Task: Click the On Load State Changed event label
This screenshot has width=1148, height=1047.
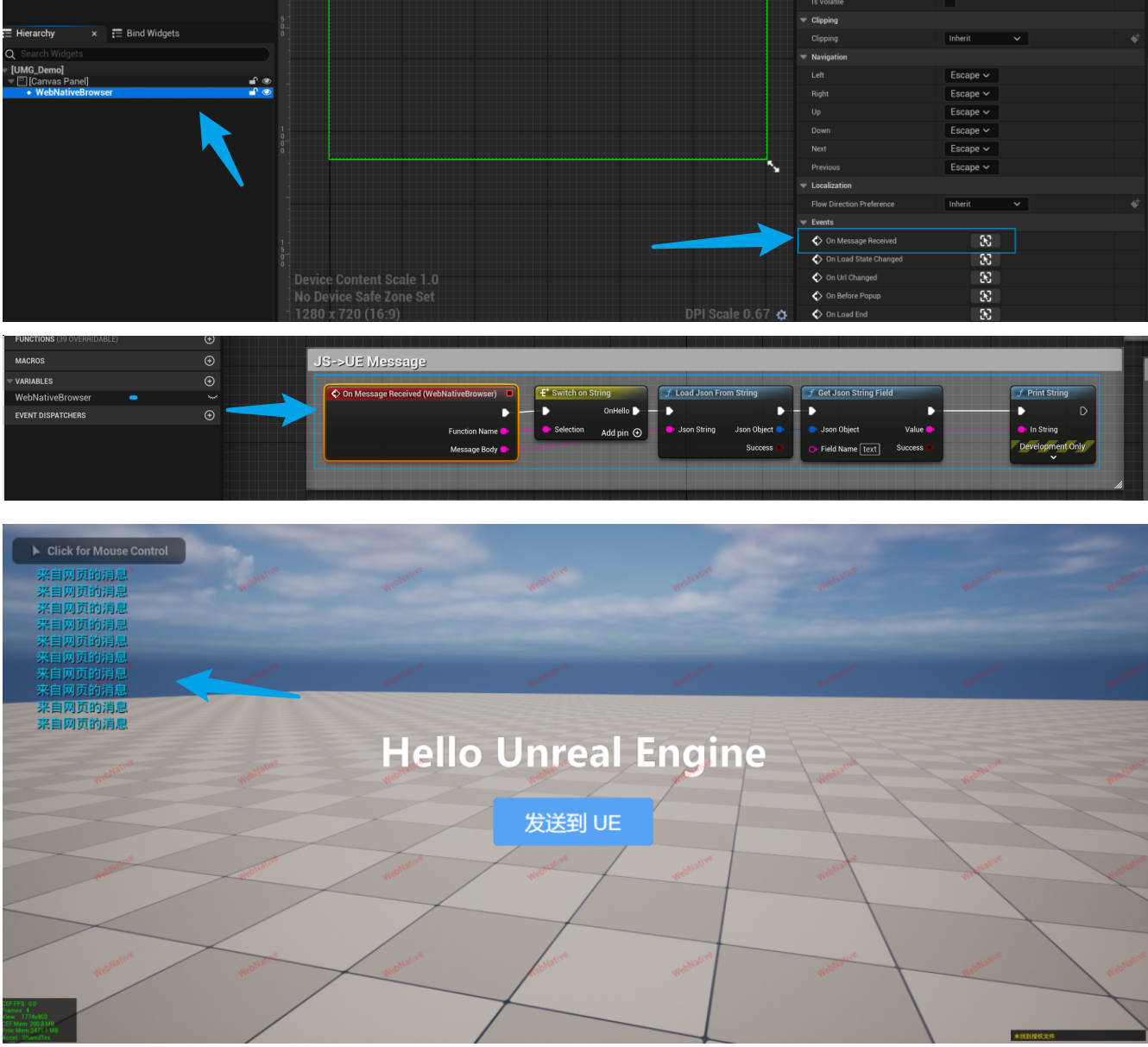Action: 864,259
